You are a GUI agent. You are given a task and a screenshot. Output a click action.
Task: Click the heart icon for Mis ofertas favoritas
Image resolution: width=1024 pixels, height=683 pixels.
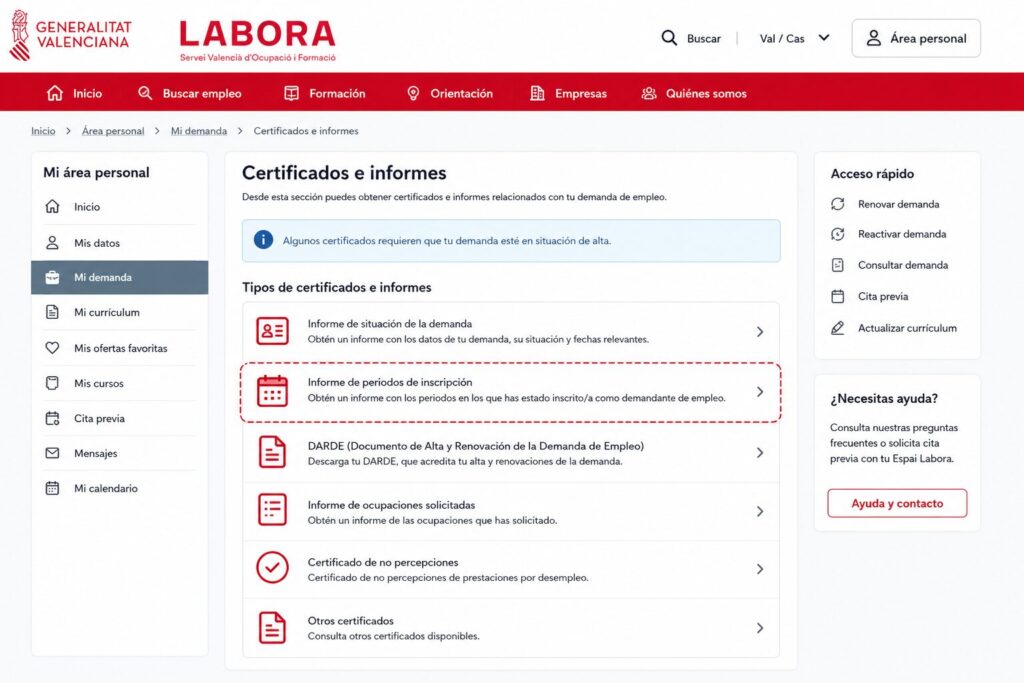pyautogui.click(x=52, y=348)
